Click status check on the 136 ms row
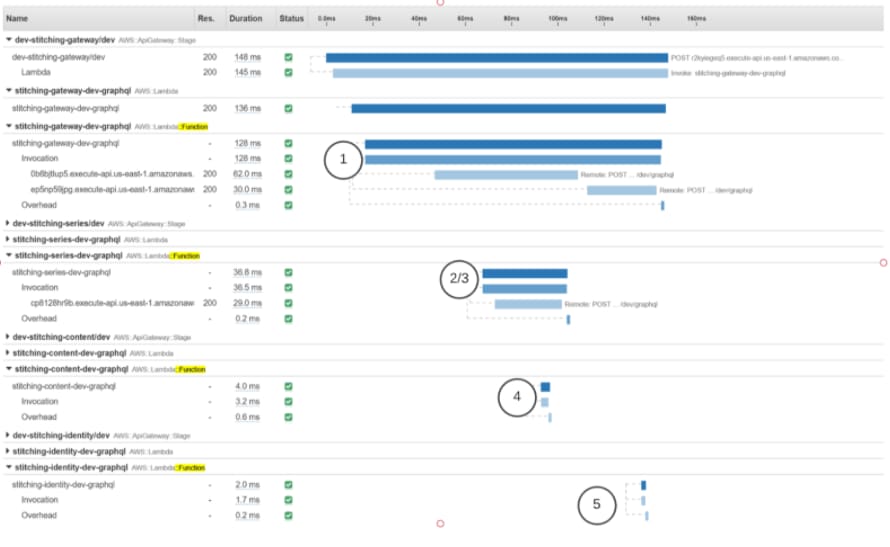This screenshot has height=547, width=890. click(x=288, y=108)
